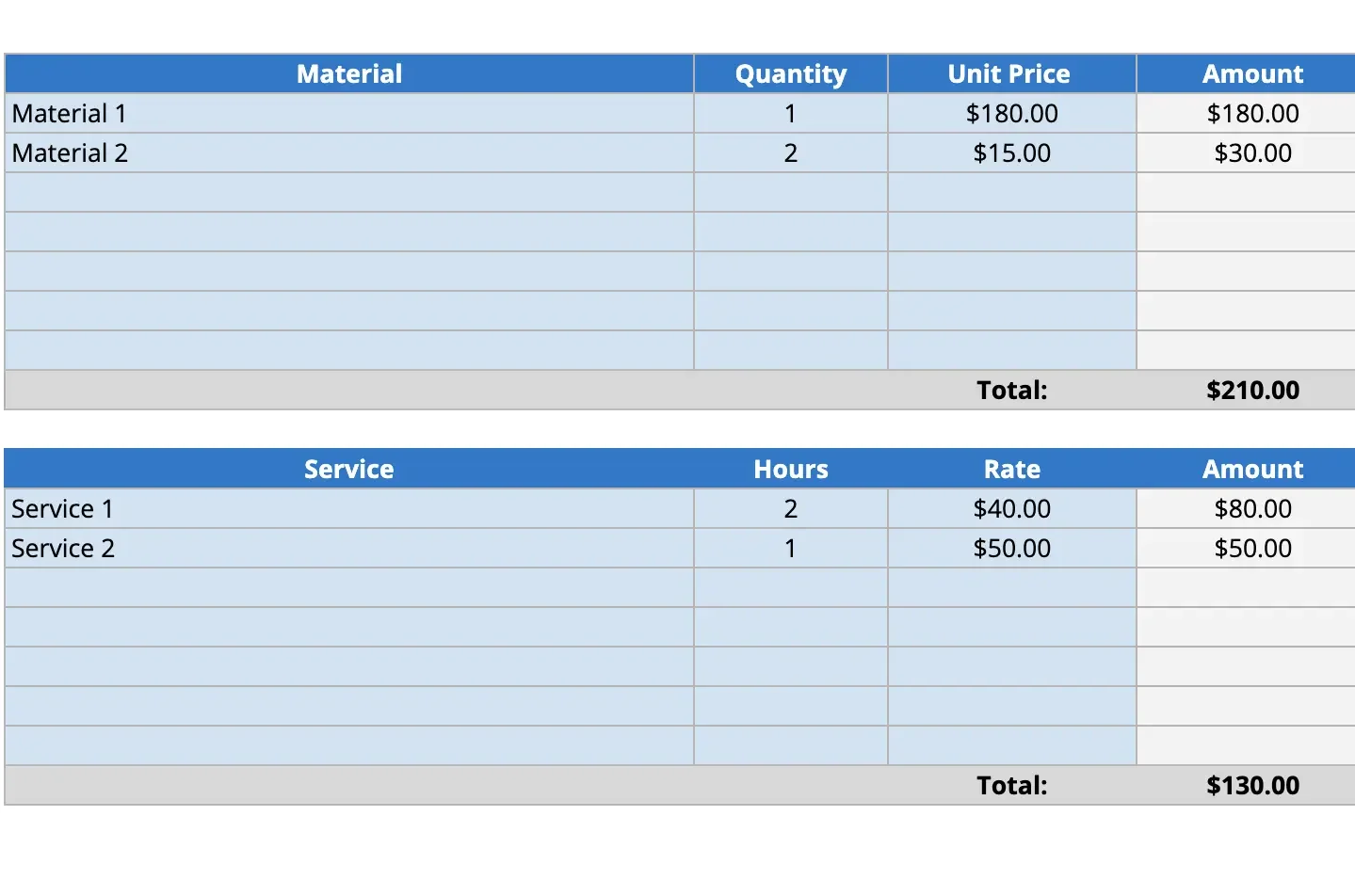Screen dimensions: 1355x896
Task: Click the Service 1 name cell
Action: tap(349, 509)
